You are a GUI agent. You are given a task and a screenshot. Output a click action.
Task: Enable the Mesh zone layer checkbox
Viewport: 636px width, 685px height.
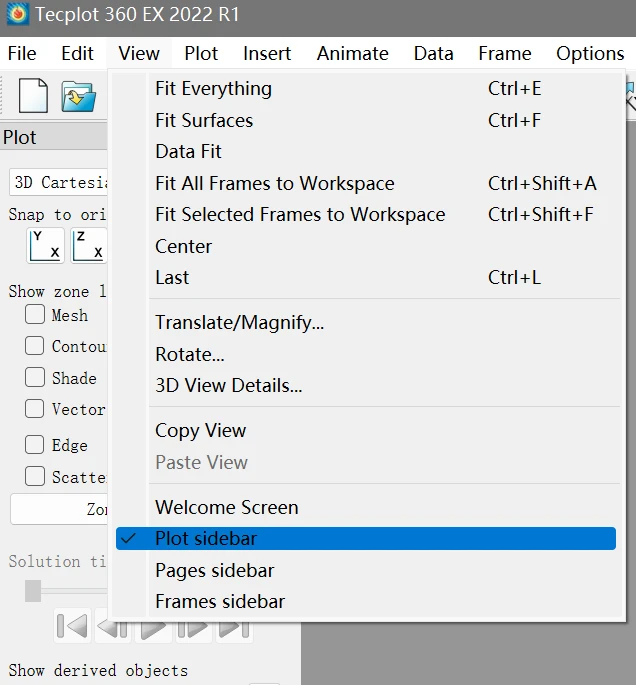pyautogui.click(x=35, y=315)
